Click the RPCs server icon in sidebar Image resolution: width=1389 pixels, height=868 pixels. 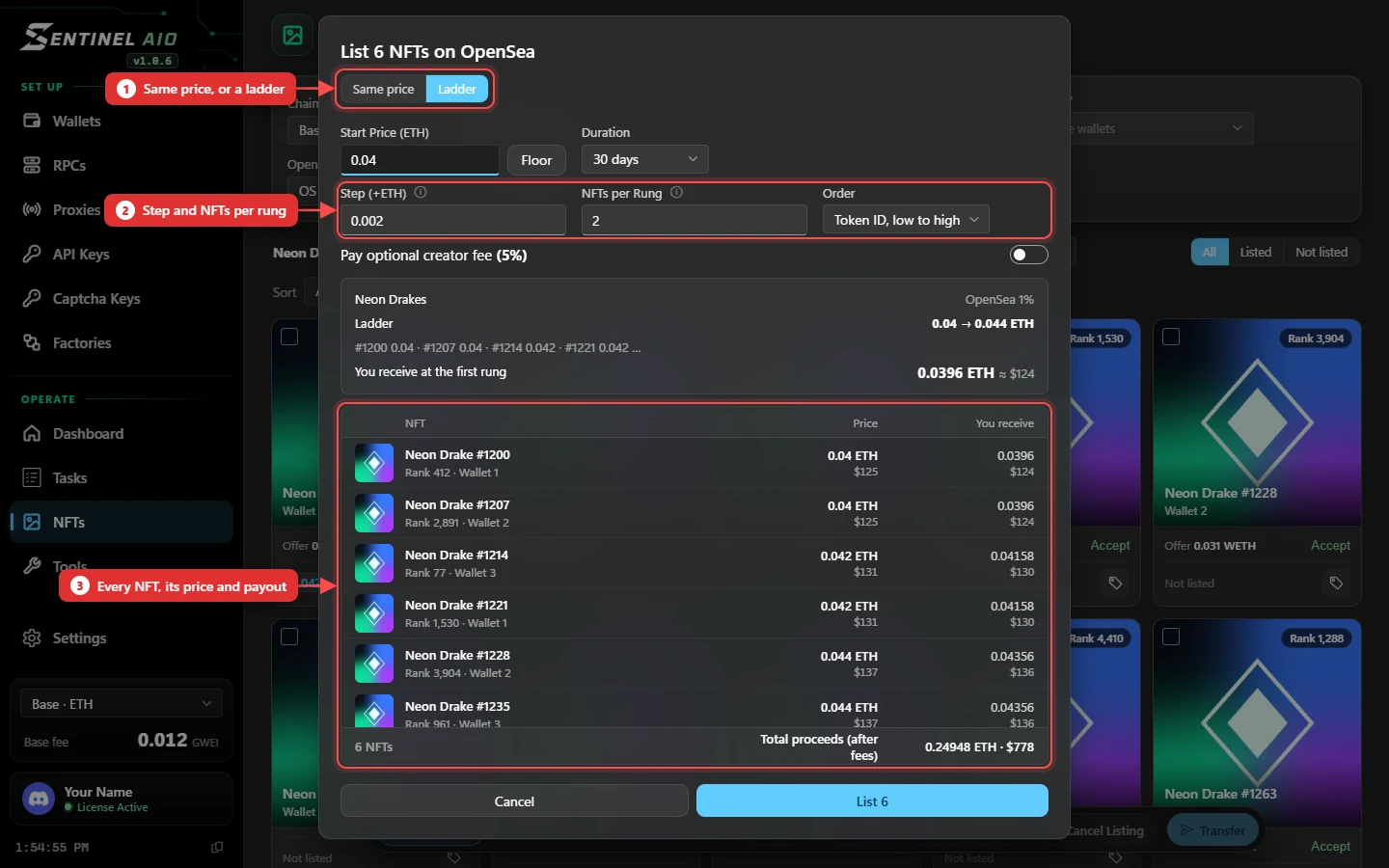click(32, 165)
